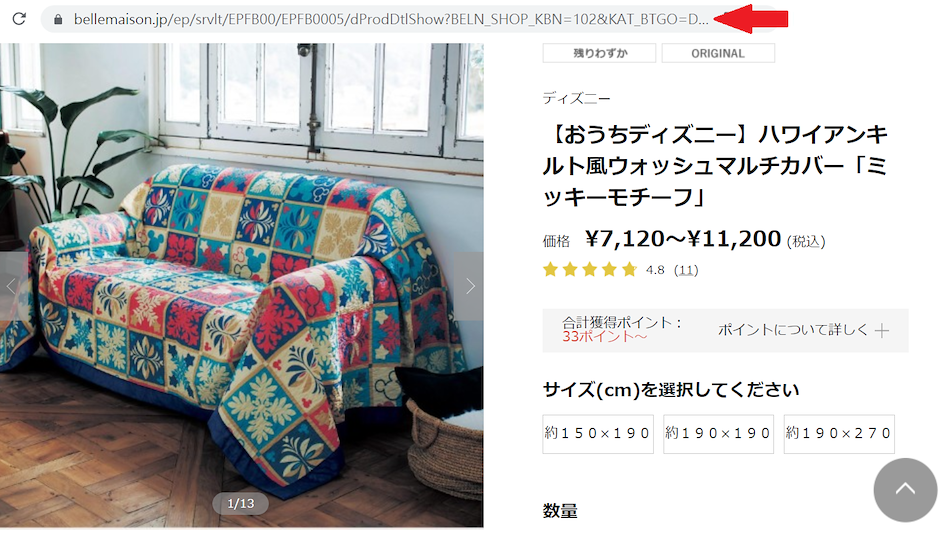This screenshot has height=537, width=944.
Task: Open ポイントについて詳しく details
Action: point(793,330)
